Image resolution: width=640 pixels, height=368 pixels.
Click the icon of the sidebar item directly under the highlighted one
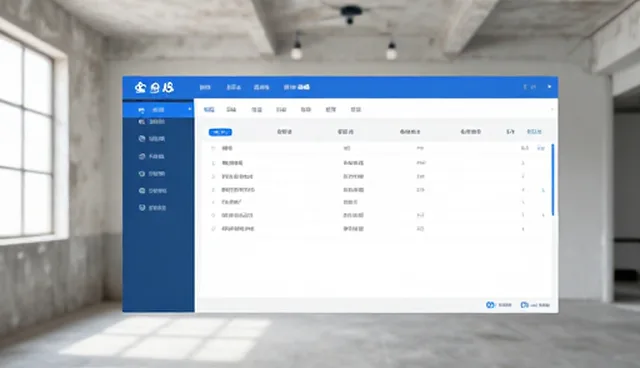coord(142,122)
